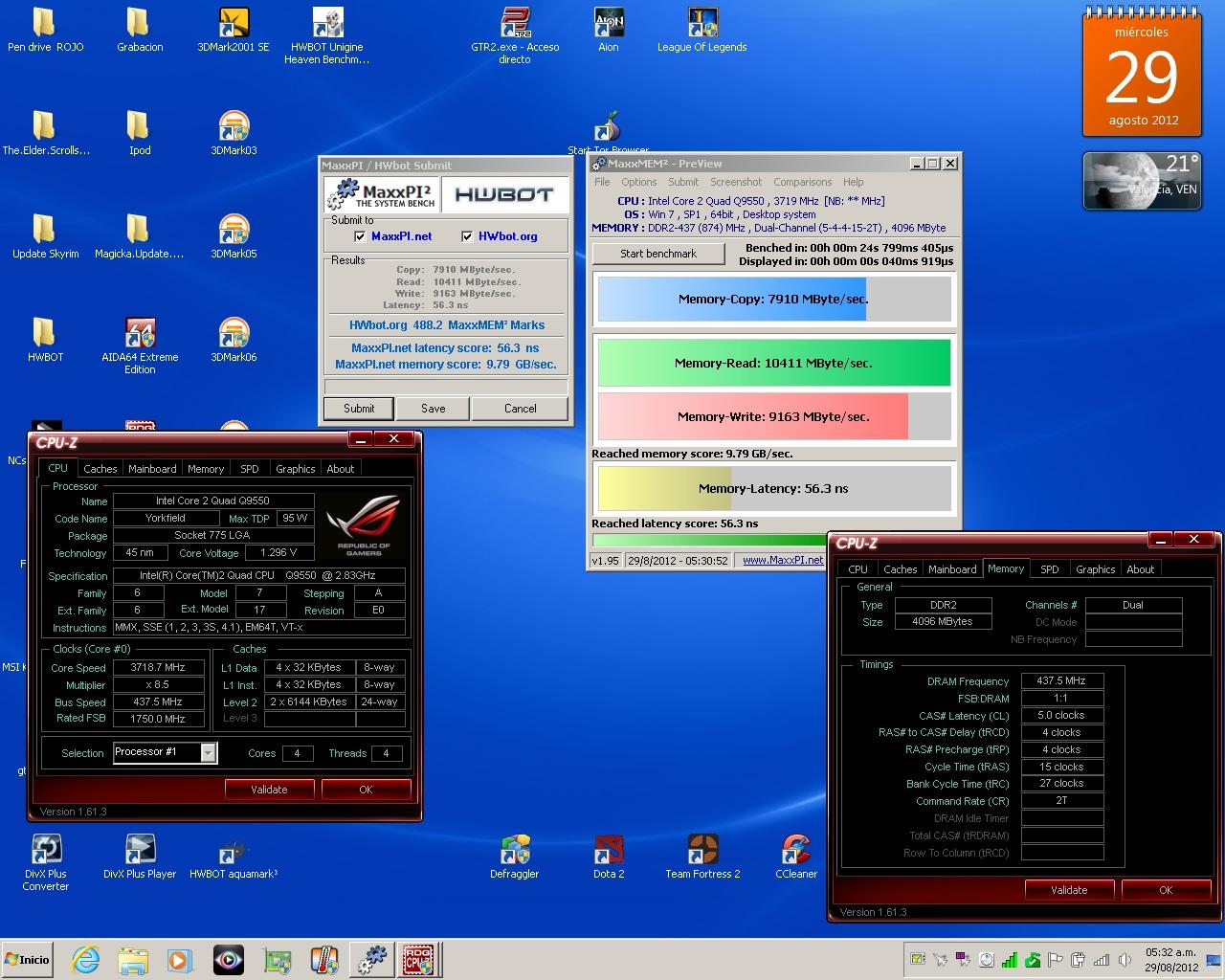Click the Valencia weather gadget
1225x980 pixels.
click(x=1141, y=180)
